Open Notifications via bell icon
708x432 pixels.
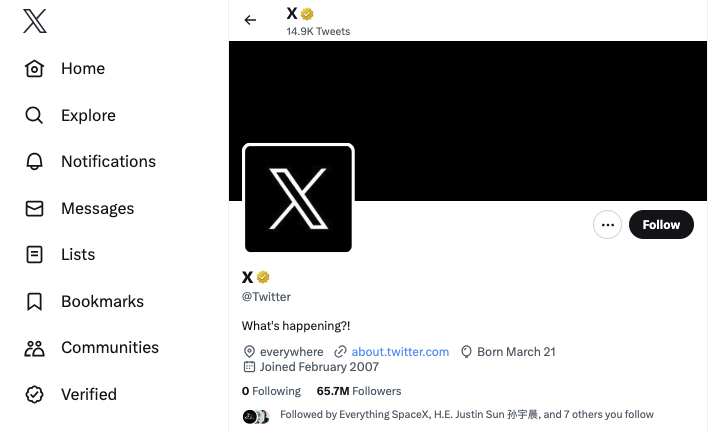click(35, 162)
